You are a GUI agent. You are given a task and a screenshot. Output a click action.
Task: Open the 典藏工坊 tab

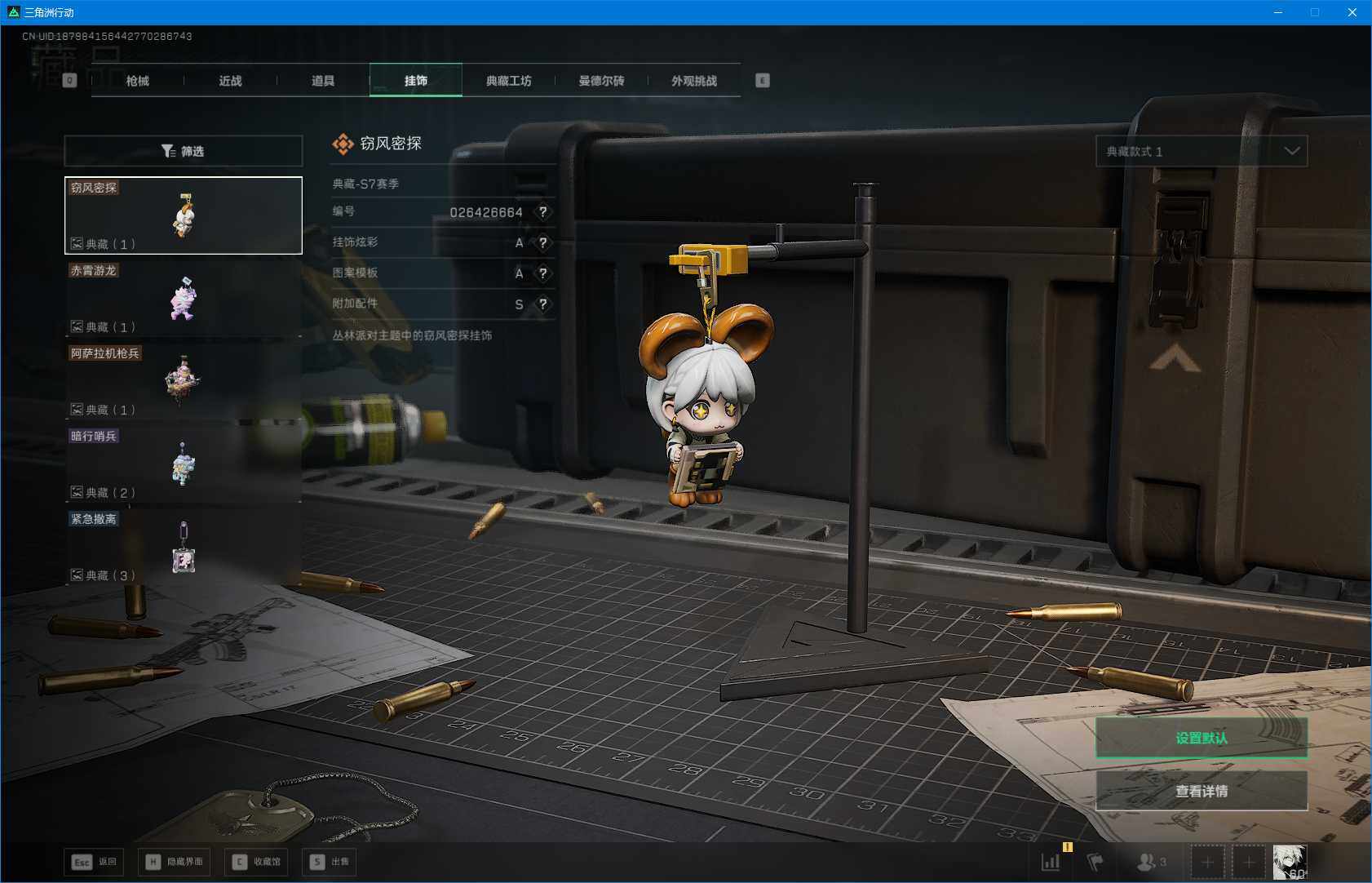click(x=508, y=81)
